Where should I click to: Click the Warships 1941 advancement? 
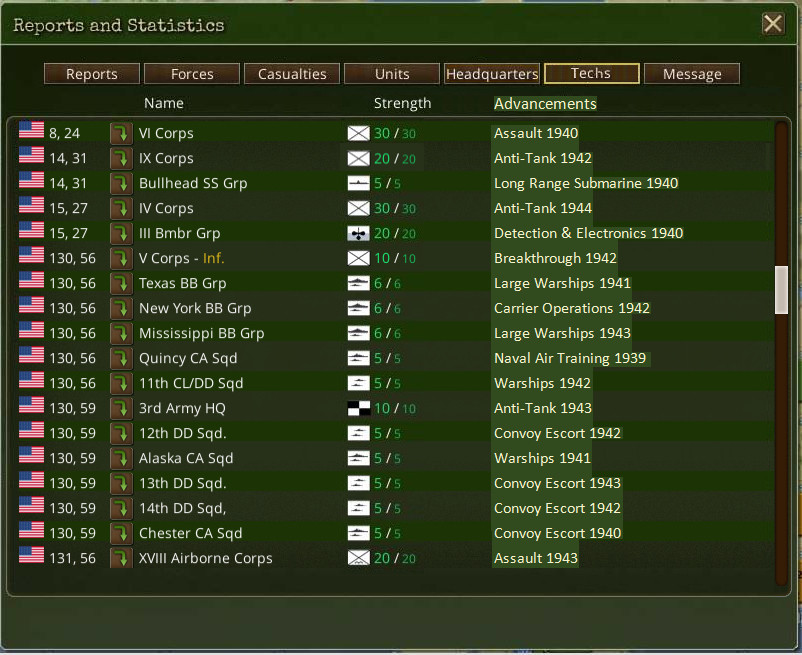pyautogui.click(x=543, y=459)
